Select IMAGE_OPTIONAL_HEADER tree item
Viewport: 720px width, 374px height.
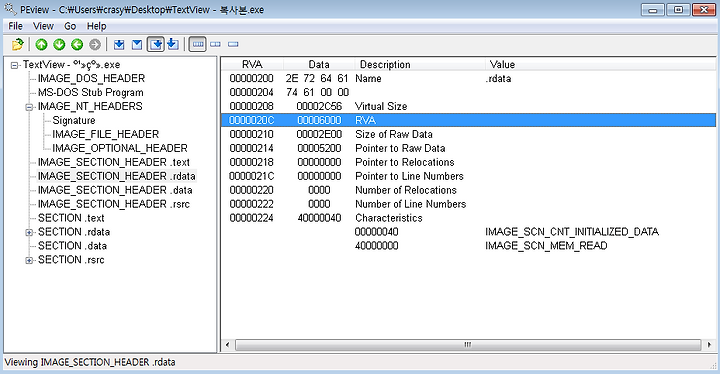120,148
